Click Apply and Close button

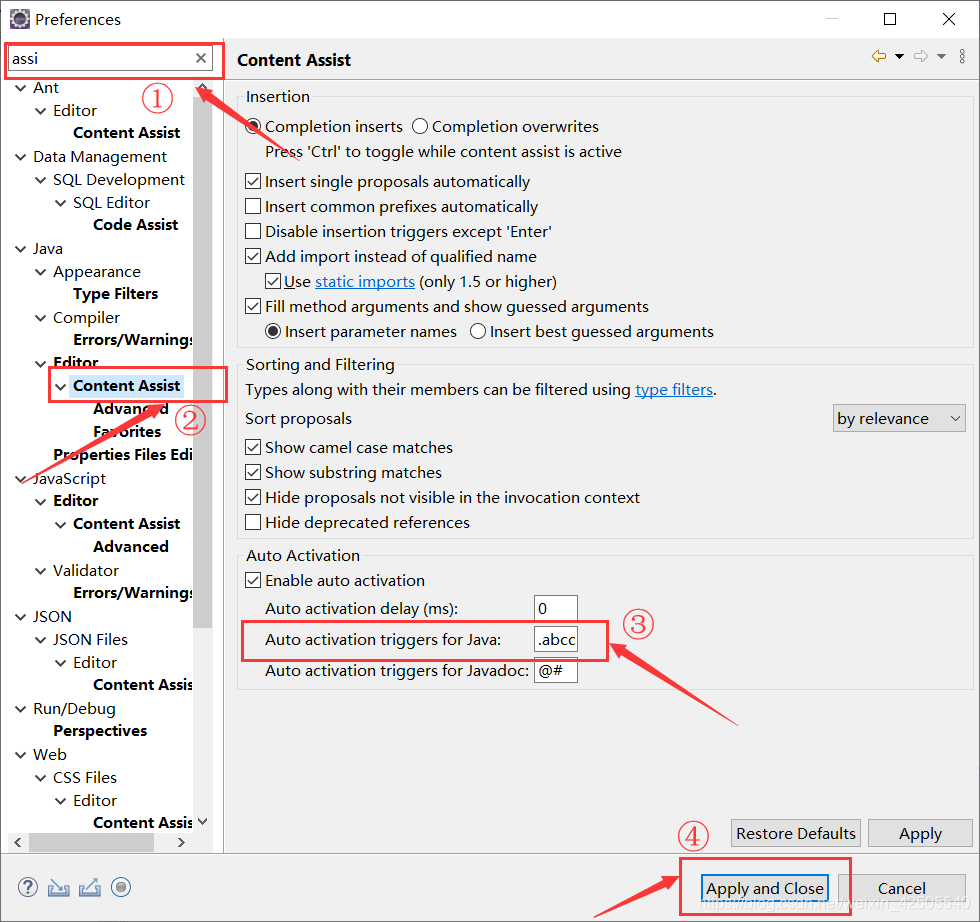tap(765, 888)
